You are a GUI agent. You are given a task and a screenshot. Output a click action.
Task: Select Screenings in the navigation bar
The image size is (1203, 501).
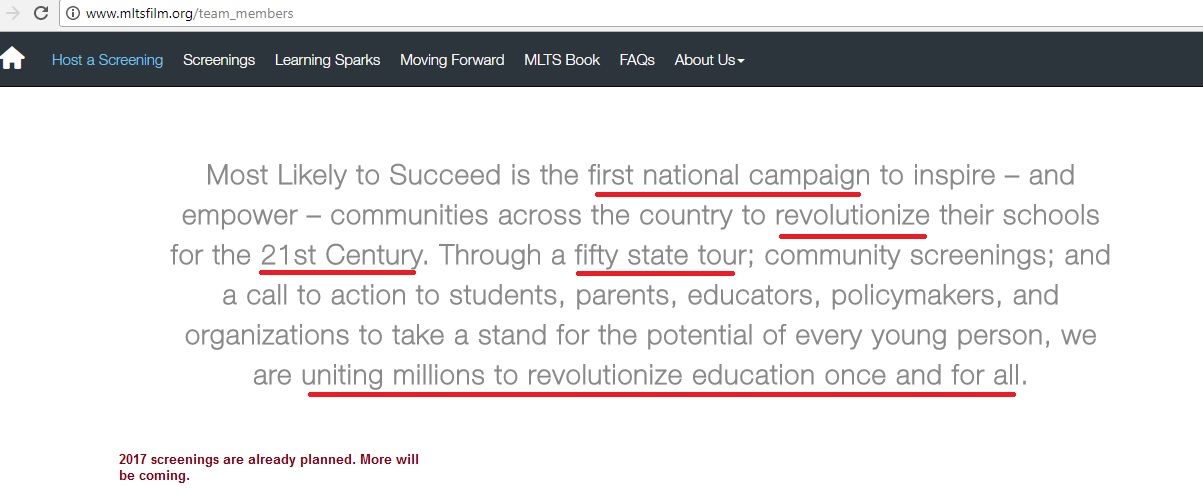point(219,60)
